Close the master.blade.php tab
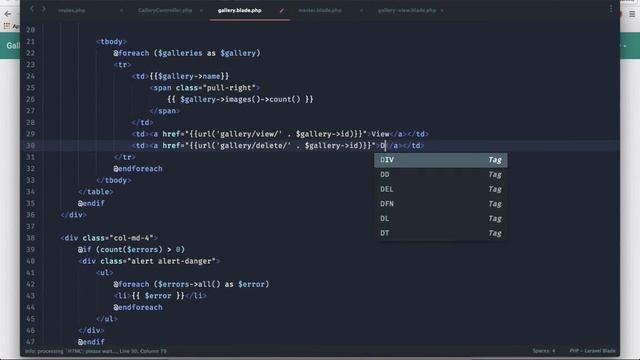 point(361,11)
